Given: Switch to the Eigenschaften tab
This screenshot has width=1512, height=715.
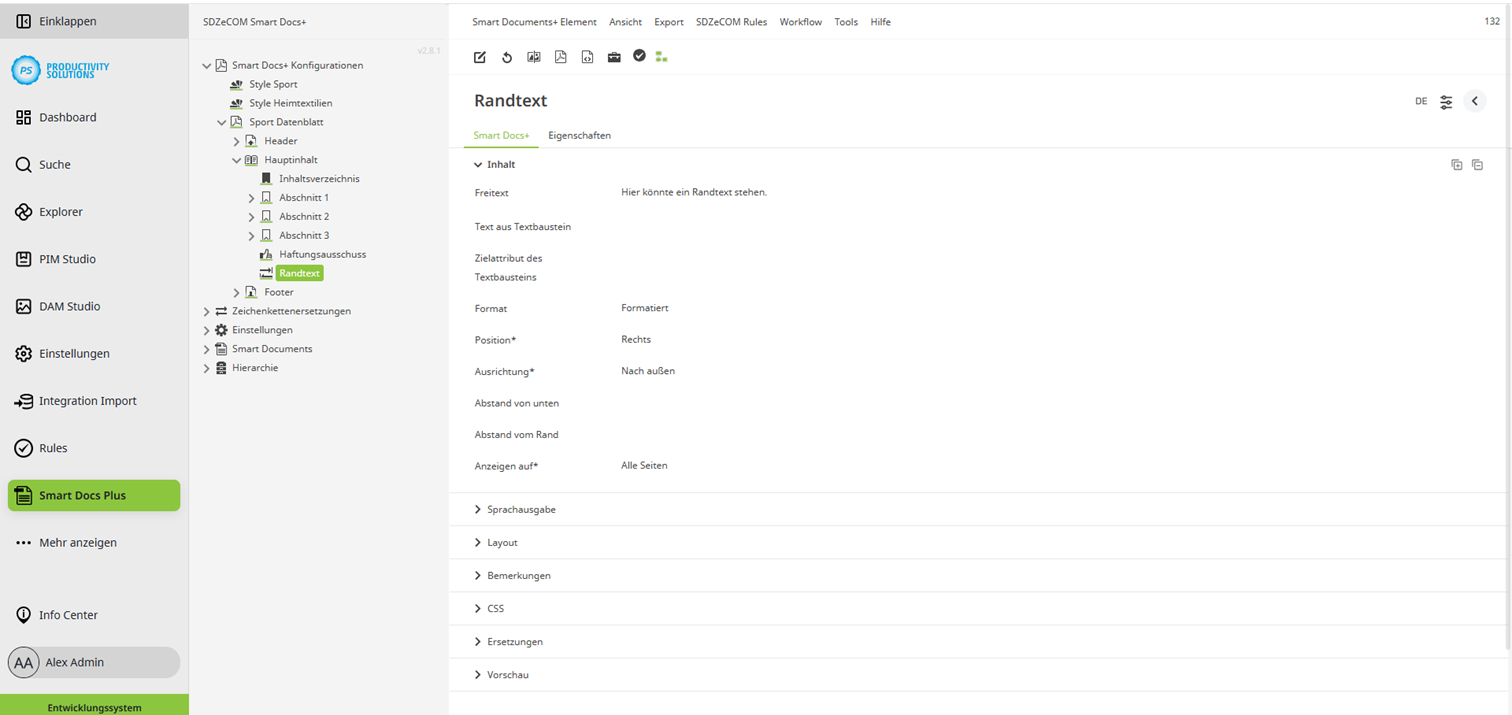Looking at the screenshot, I should coord(580,135).
